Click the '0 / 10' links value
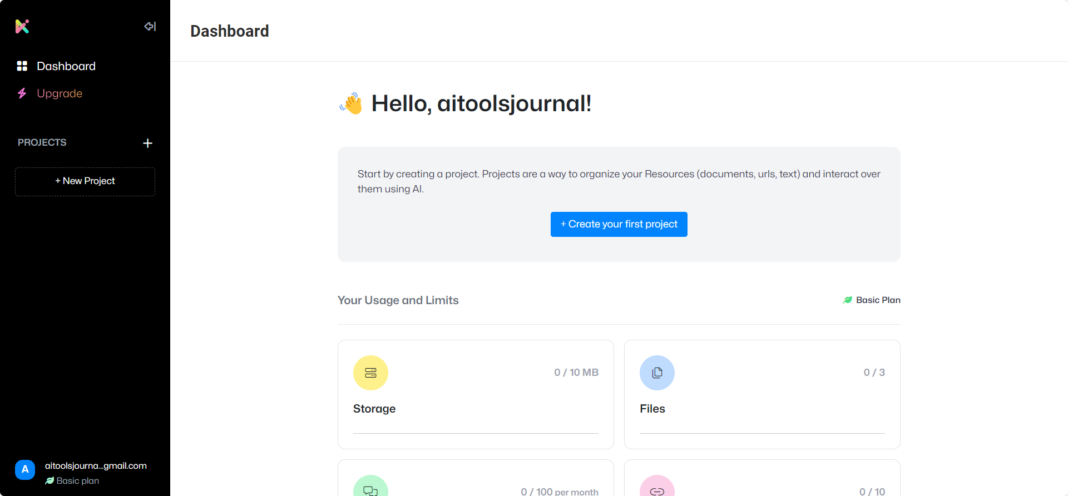 pyautogui.click(x=872, y=491)
